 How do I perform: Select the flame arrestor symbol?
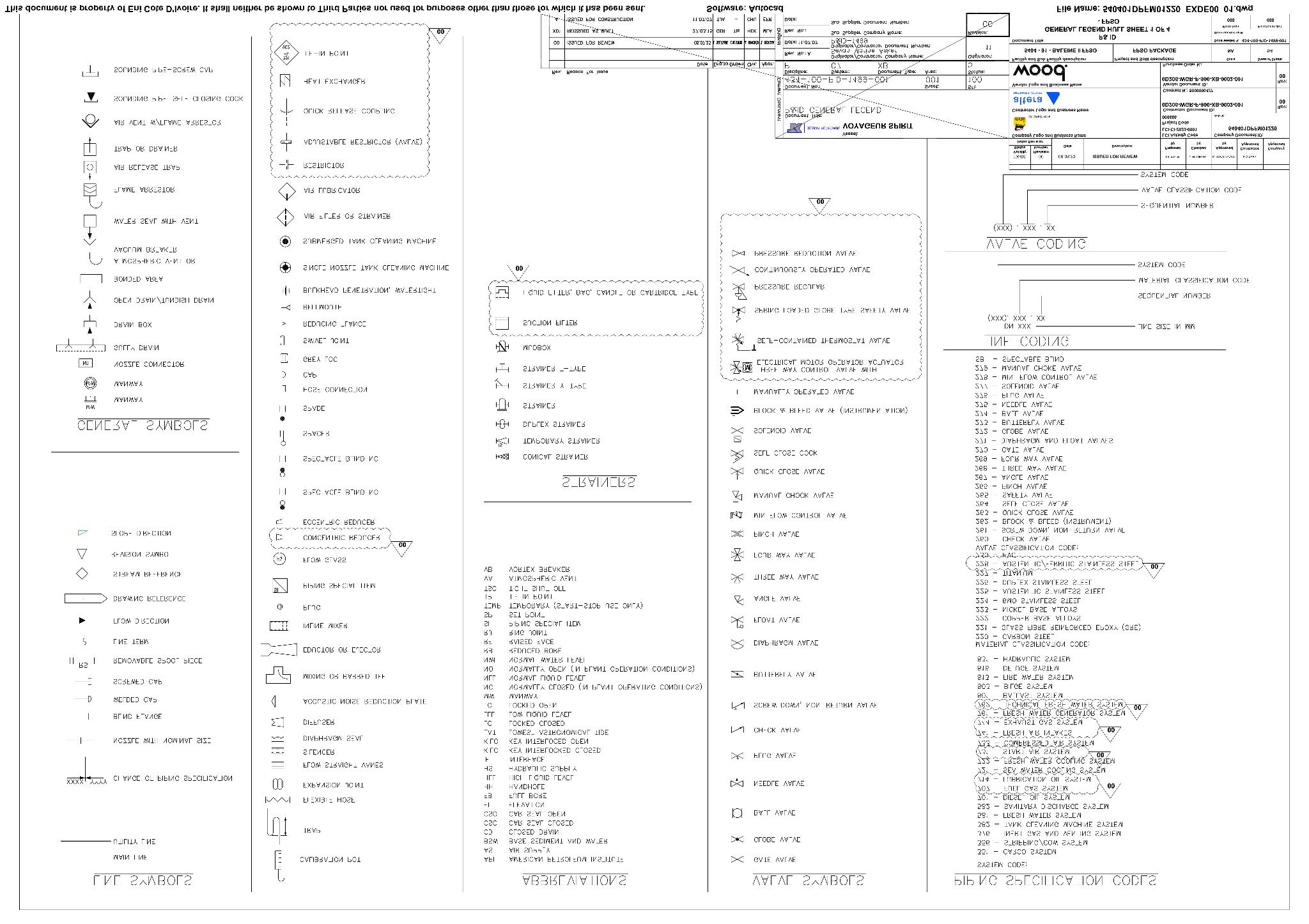[92, 195]
